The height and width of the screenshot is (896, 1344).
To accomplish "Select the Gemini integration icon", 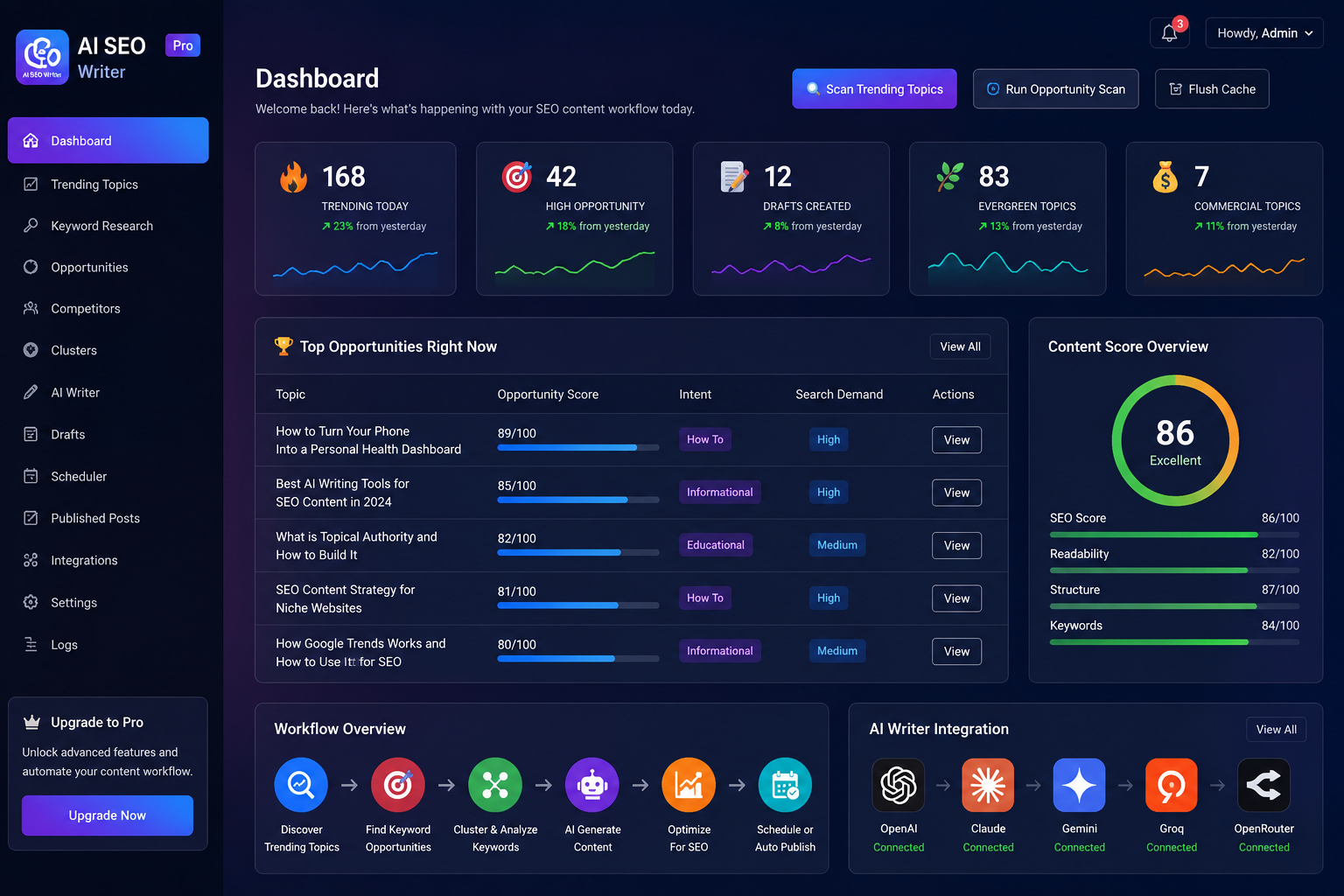I will click(x=1079, y=785).
